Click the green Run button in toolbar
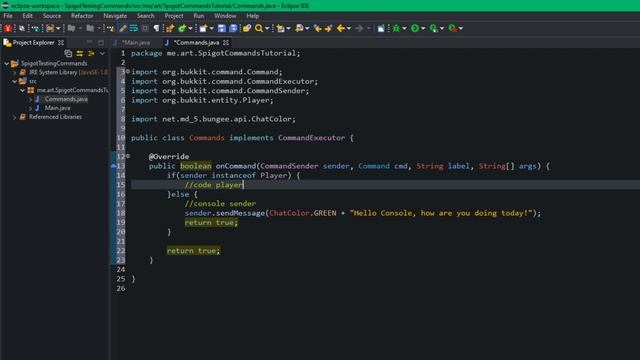Image resolution: width=640 pixels, height=360 pixels. 415,28
